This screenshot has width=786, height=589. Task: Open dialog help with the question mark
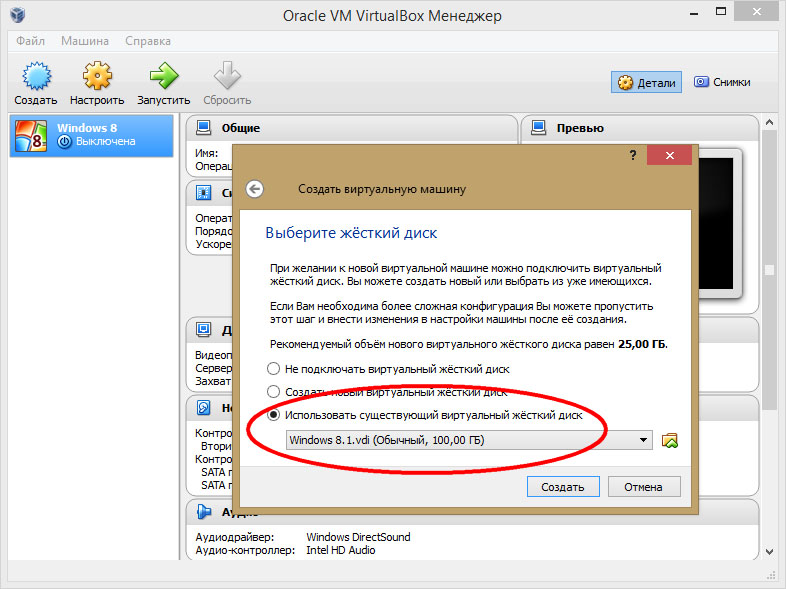[633, 155]
